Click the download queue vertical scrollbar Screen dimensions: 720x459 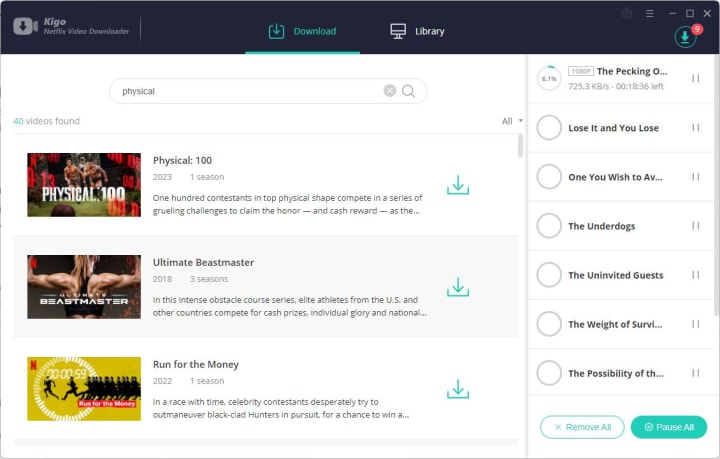[716, 185]
